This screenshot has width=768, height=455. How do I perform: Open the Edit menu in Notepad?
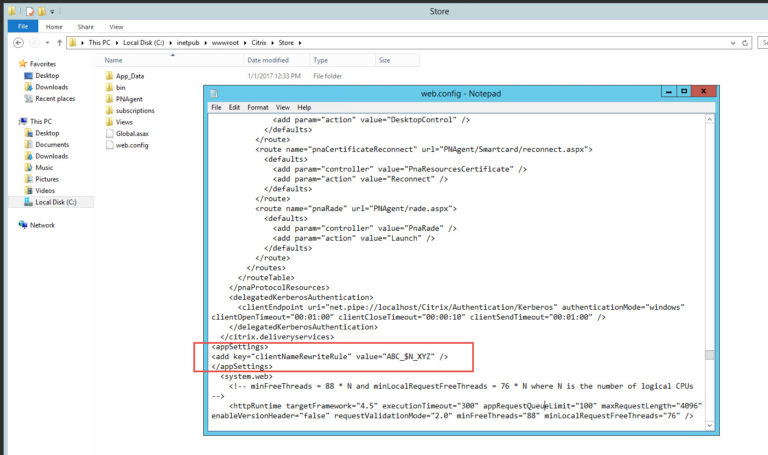pyautogui.click(x=234, y=107)
